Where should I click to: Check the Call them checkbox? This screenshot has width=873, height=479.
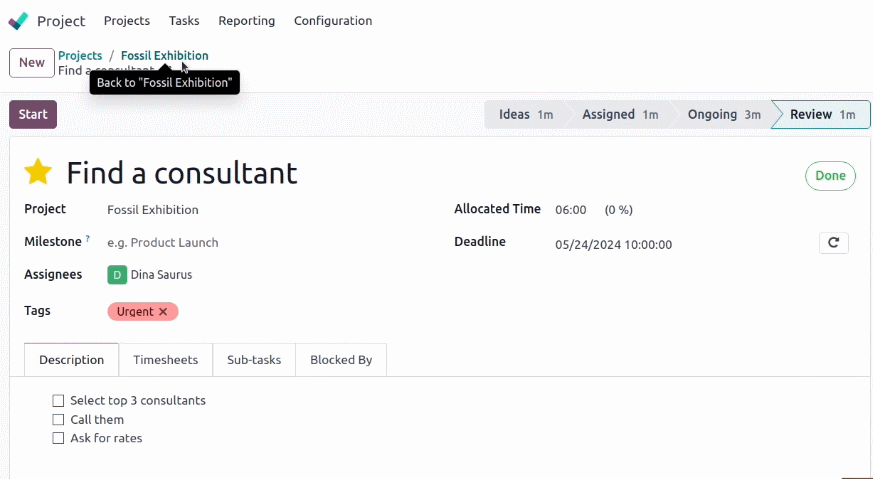coord(58,419)
